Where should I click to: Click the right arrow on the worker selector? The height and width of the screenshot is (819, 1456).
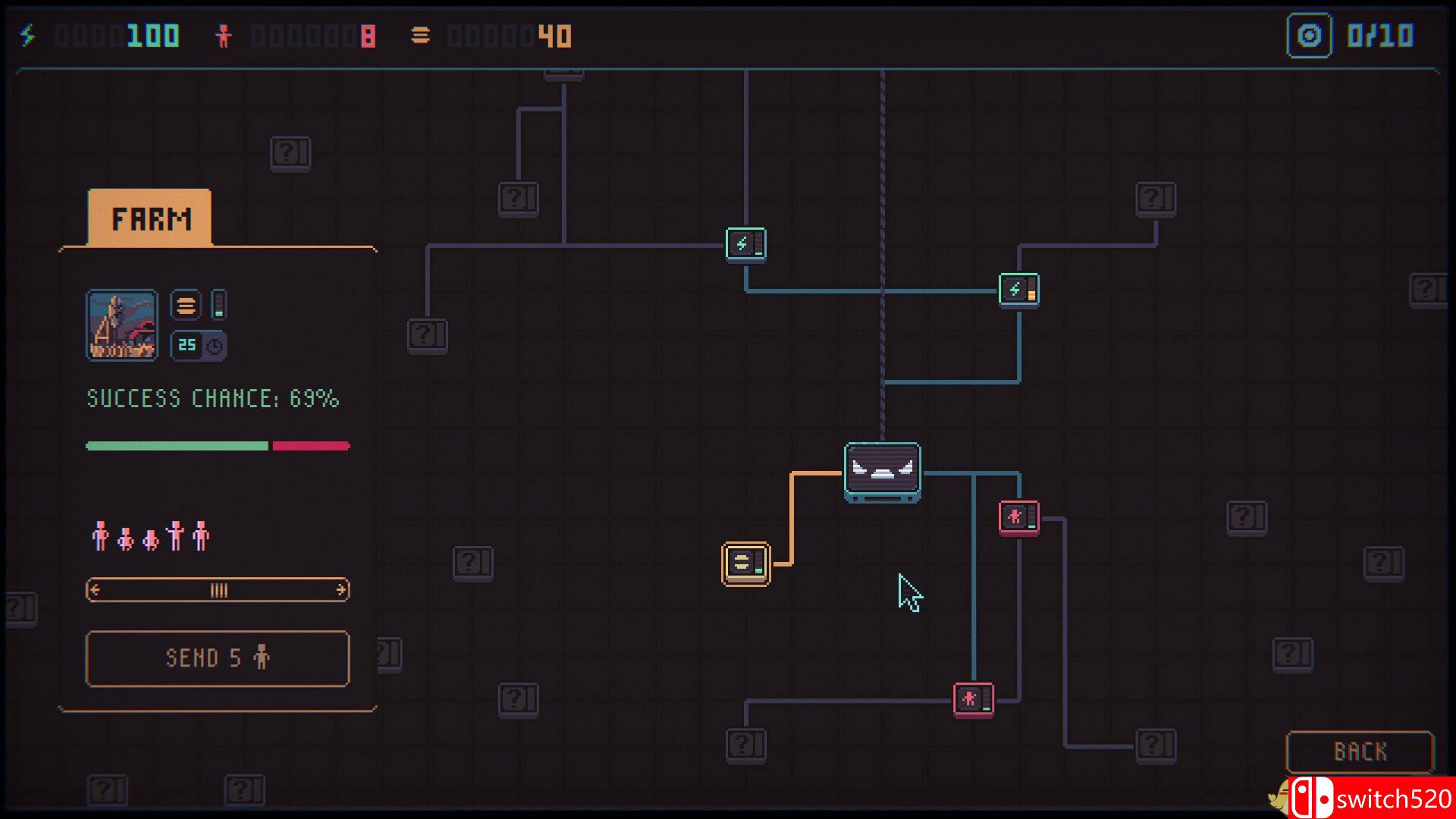pyautogui.click(x=340, y=589)
